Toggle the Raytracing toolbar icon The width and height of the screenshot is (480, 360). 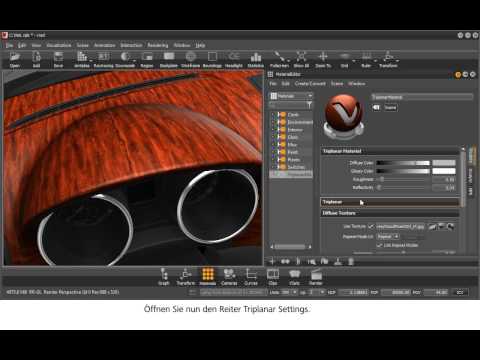[x=103, y=60]
